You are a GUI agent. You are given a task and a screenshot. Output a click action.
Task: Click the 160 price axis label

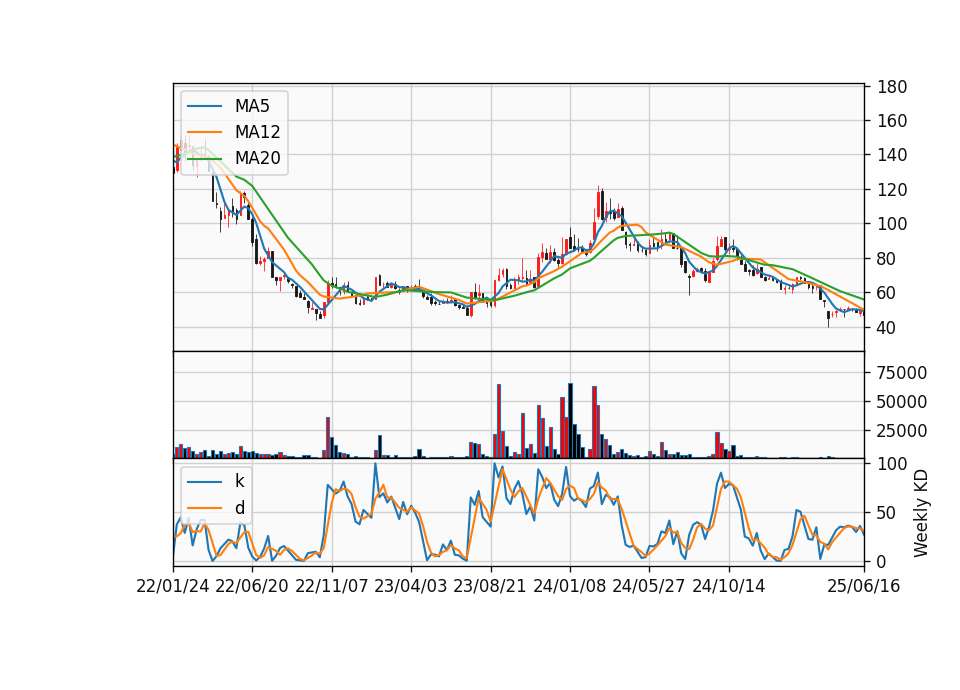pyautogui.click(x=892, y=121)
